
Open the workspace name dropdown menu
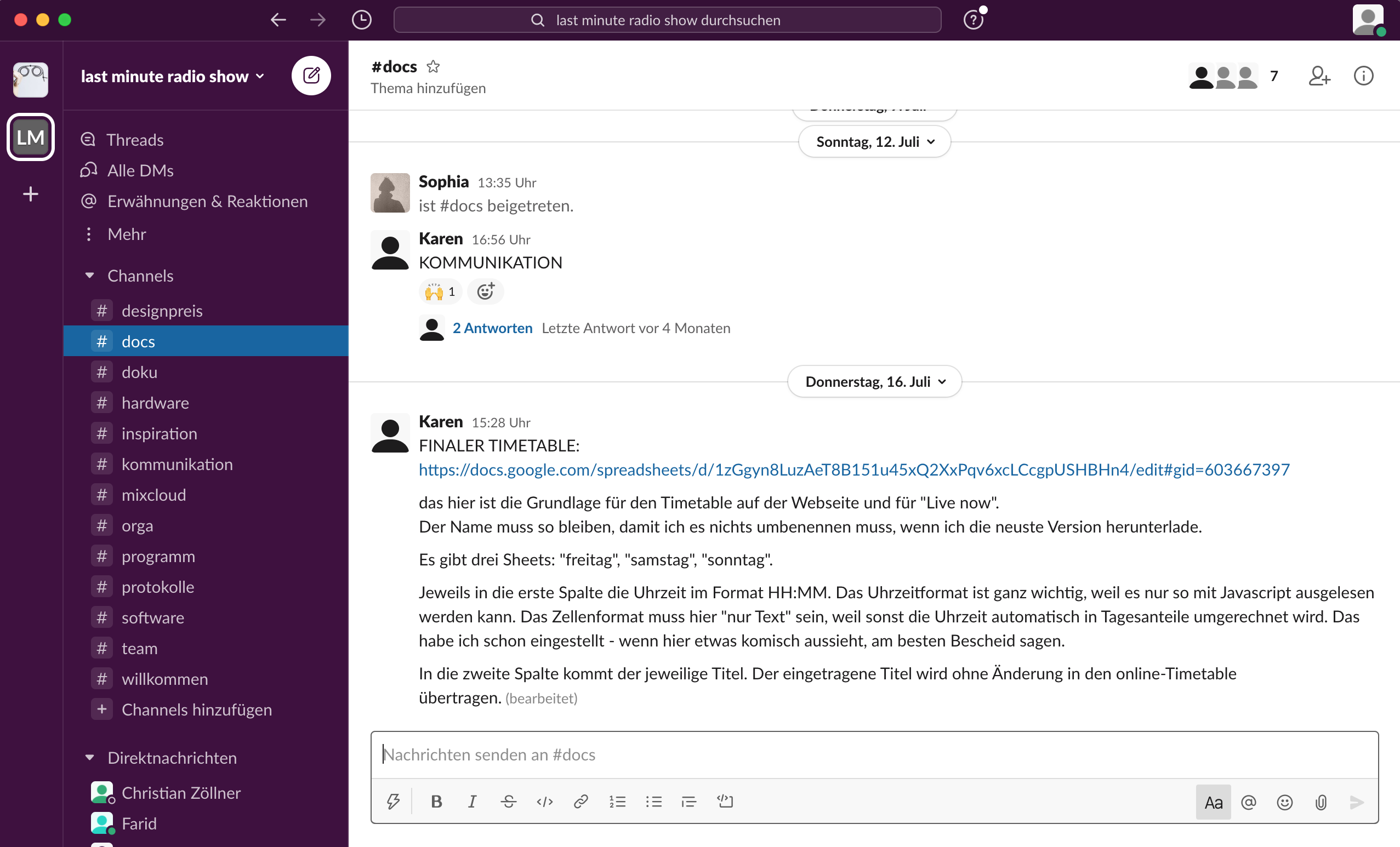(172, 76)
